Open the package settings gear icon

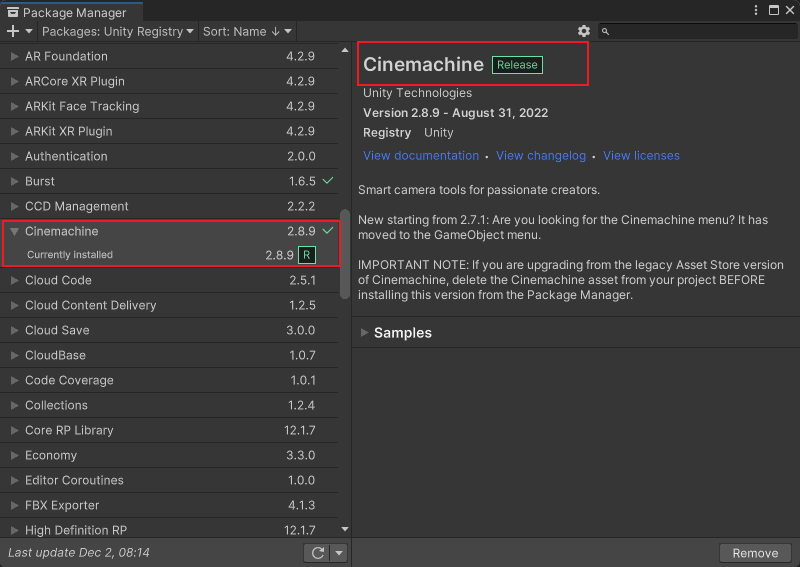tap(584, 31)
